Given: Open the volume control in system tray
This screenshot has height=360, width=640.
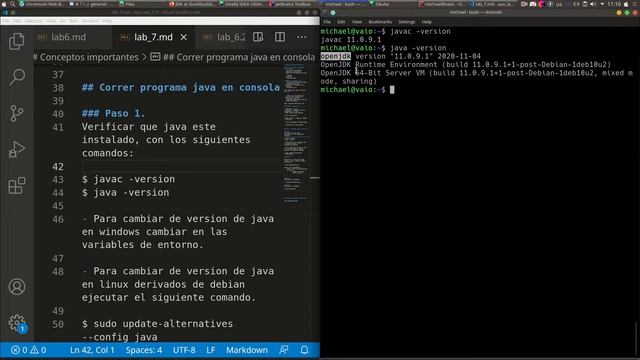Looking at the screenshot, I should coord(593,4).
